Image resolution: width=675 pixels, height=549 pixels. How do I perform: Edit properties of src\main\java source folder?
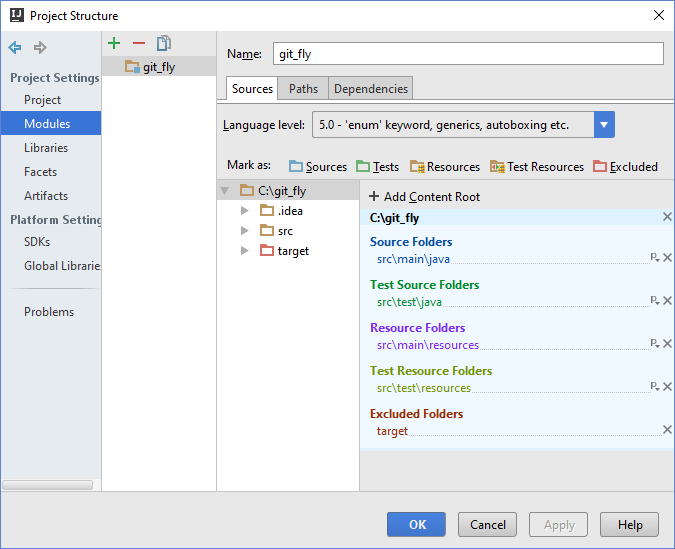(655, 258)
